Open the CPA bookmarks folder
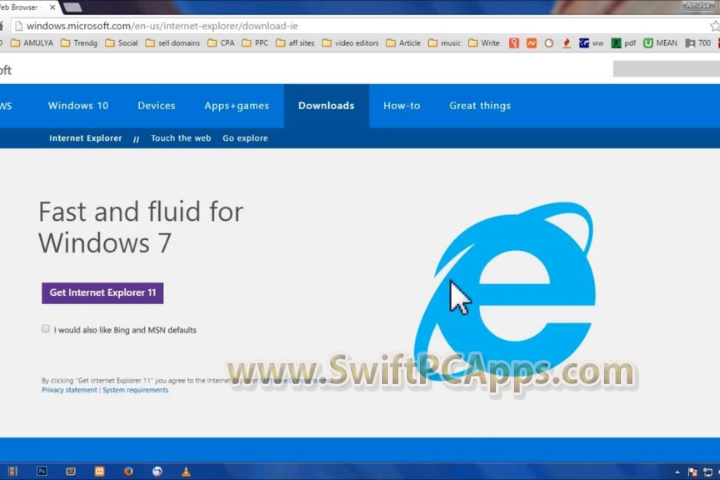 pyautogui.click(x=221, y=43)
